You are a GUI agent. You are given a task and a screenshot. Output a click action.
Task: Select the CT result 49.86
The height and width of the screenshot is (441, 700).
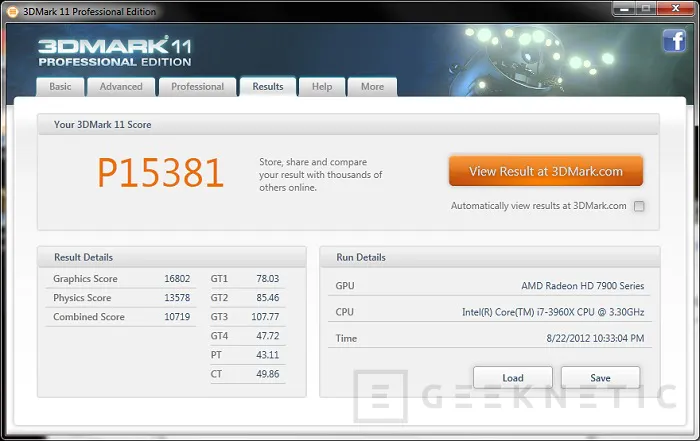pos(267,374)
